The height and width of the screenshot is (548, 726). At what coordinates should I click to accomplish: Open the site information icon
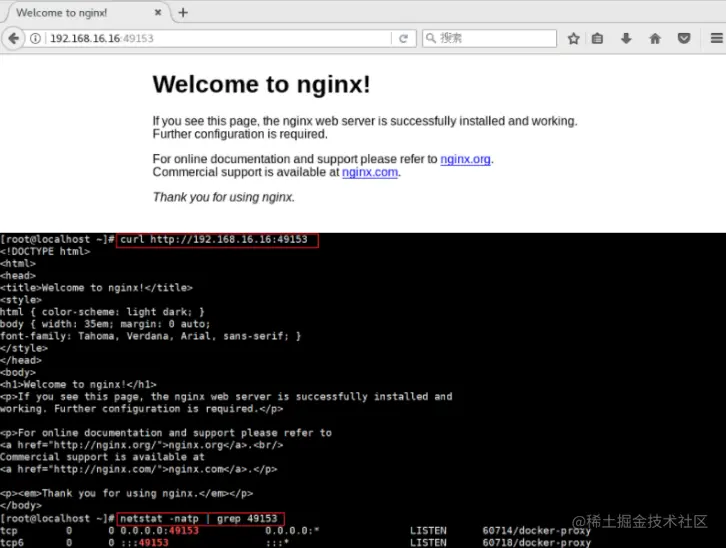tap(35, 38)
